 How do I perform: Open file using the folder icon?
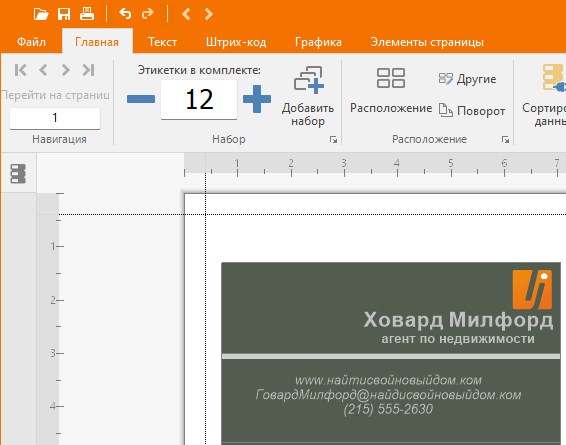[x=41, y=14]
